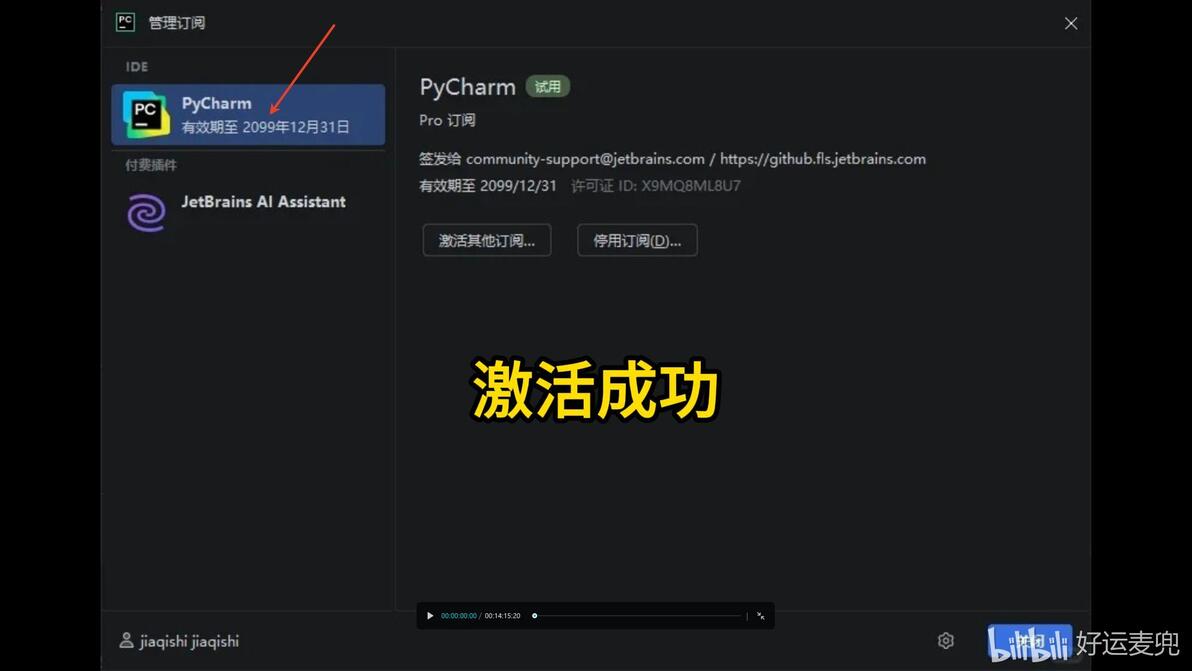This screenshot has width=1192, height=671.
Task: Click the 激活其他订阅 button
Action: click(487, 240)
